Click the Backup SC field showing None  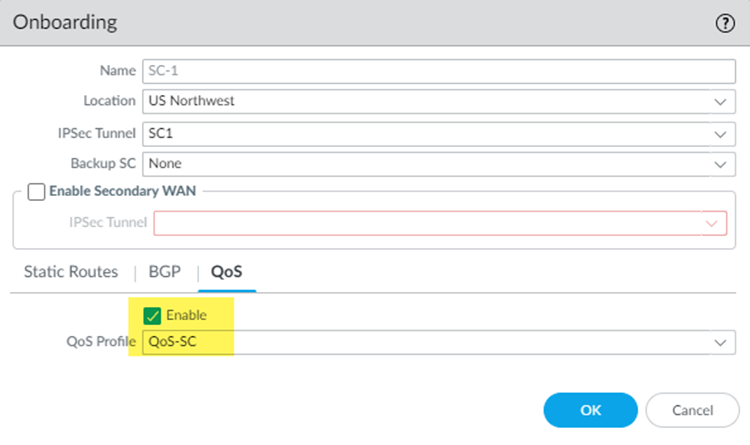pos(425,162)
